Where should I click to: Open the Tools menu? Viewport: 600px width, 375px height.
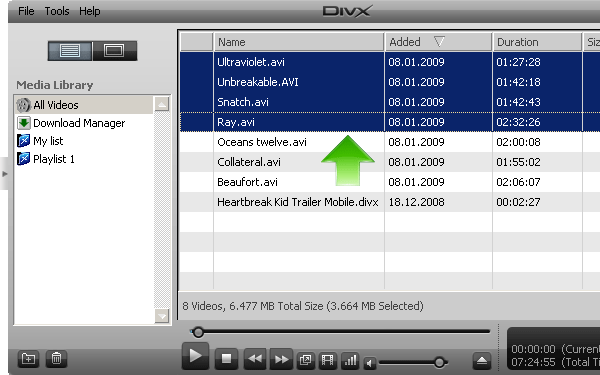57,11
